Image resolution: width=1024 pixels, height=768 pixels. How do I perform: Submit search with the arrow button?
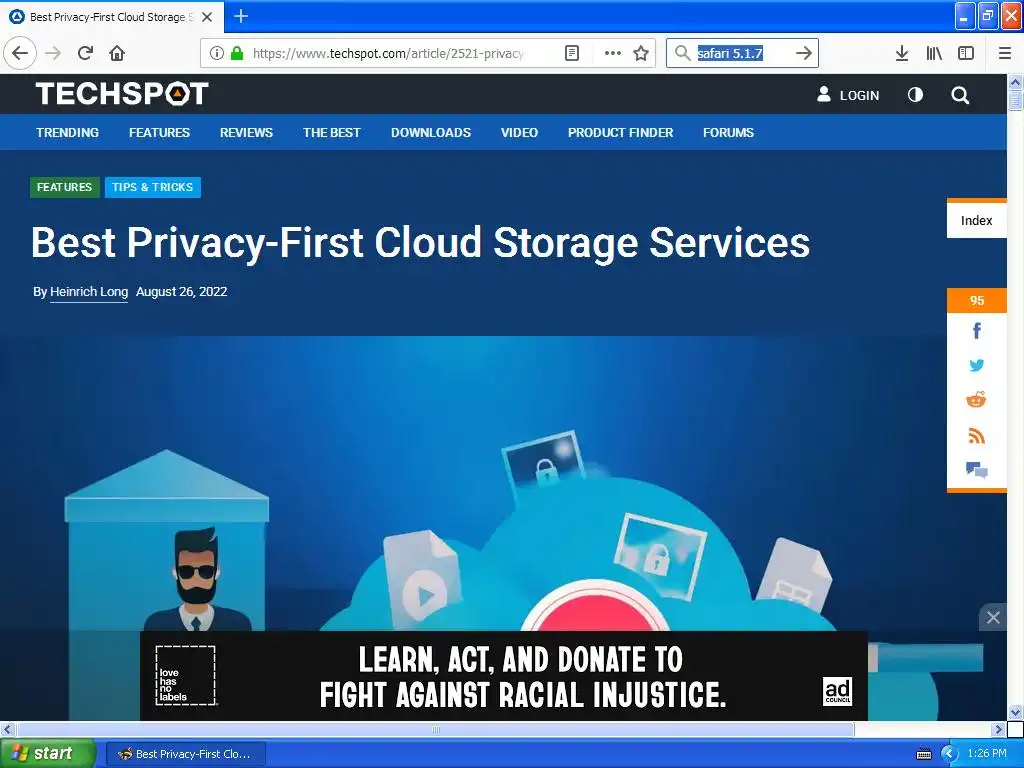[803, 53]
